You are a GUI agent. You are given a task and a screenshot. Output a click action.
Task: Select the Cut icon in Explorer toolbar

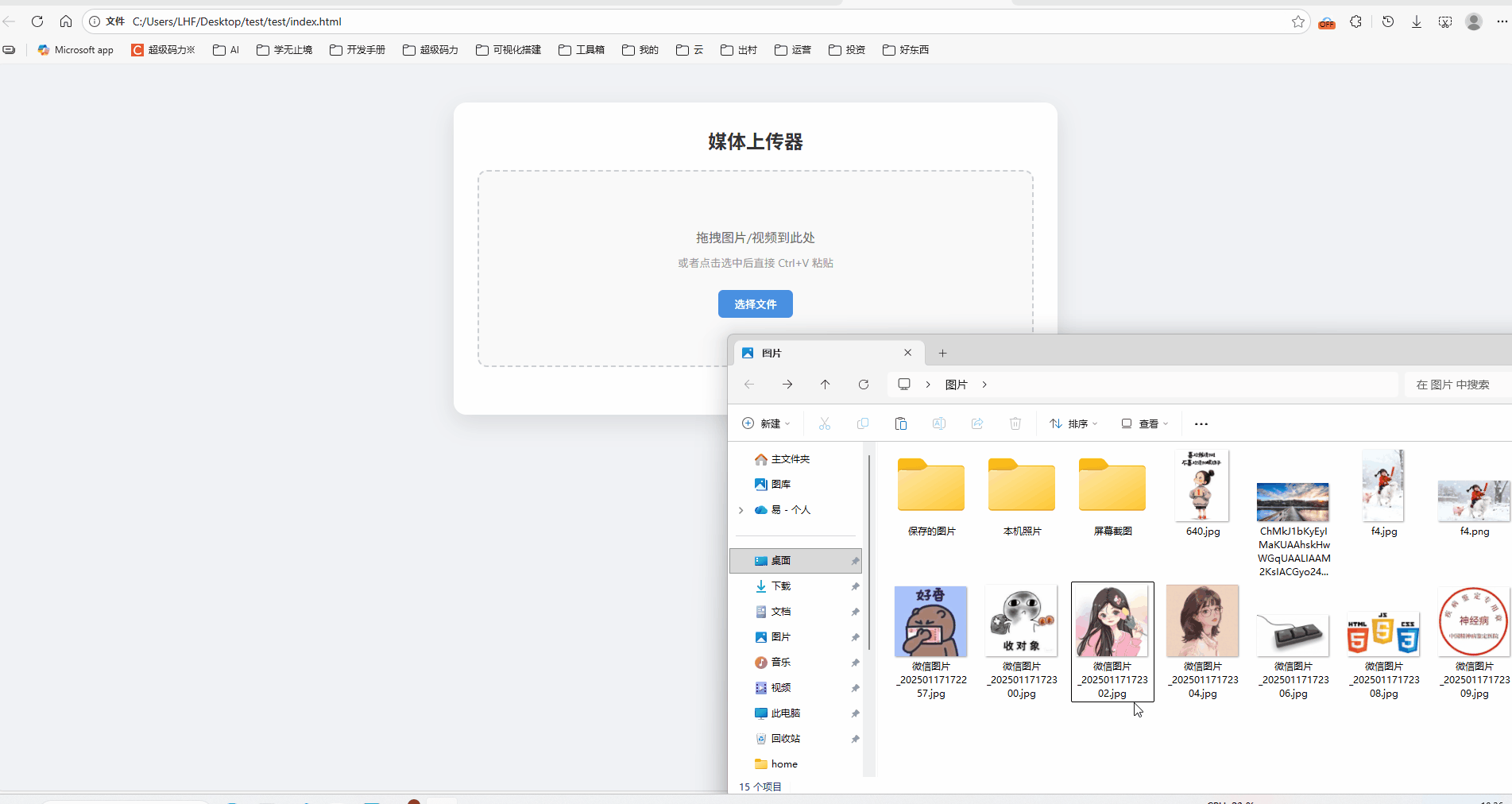[x=824, y=423]
